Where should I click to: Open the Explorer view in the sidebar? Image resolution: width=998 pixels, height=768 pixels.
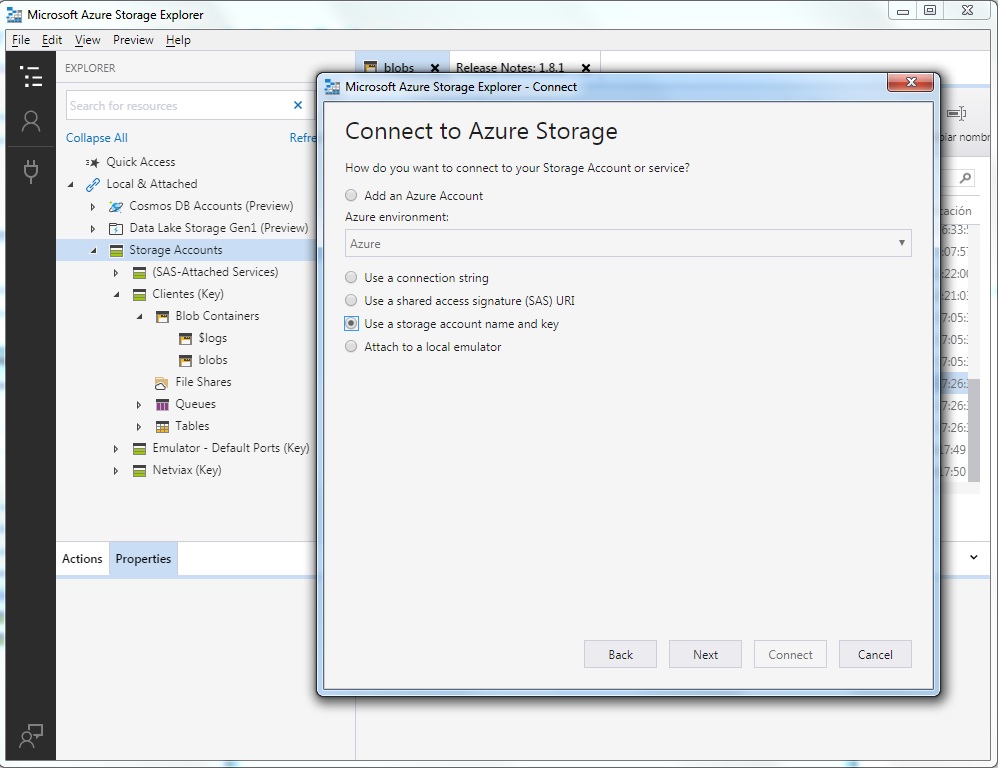click(x=31, y=76)
